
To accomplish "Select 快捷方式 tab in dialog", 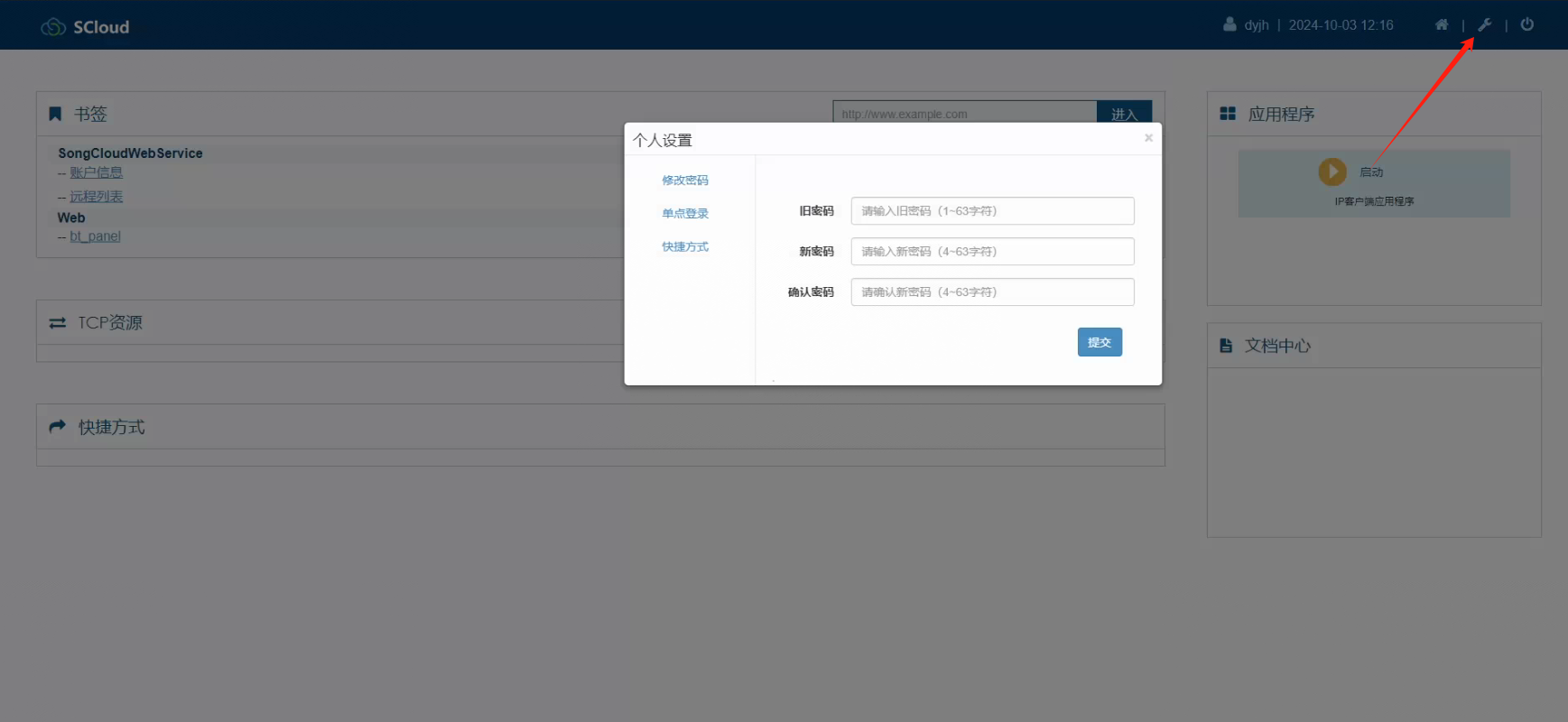I will click(685, 247).
